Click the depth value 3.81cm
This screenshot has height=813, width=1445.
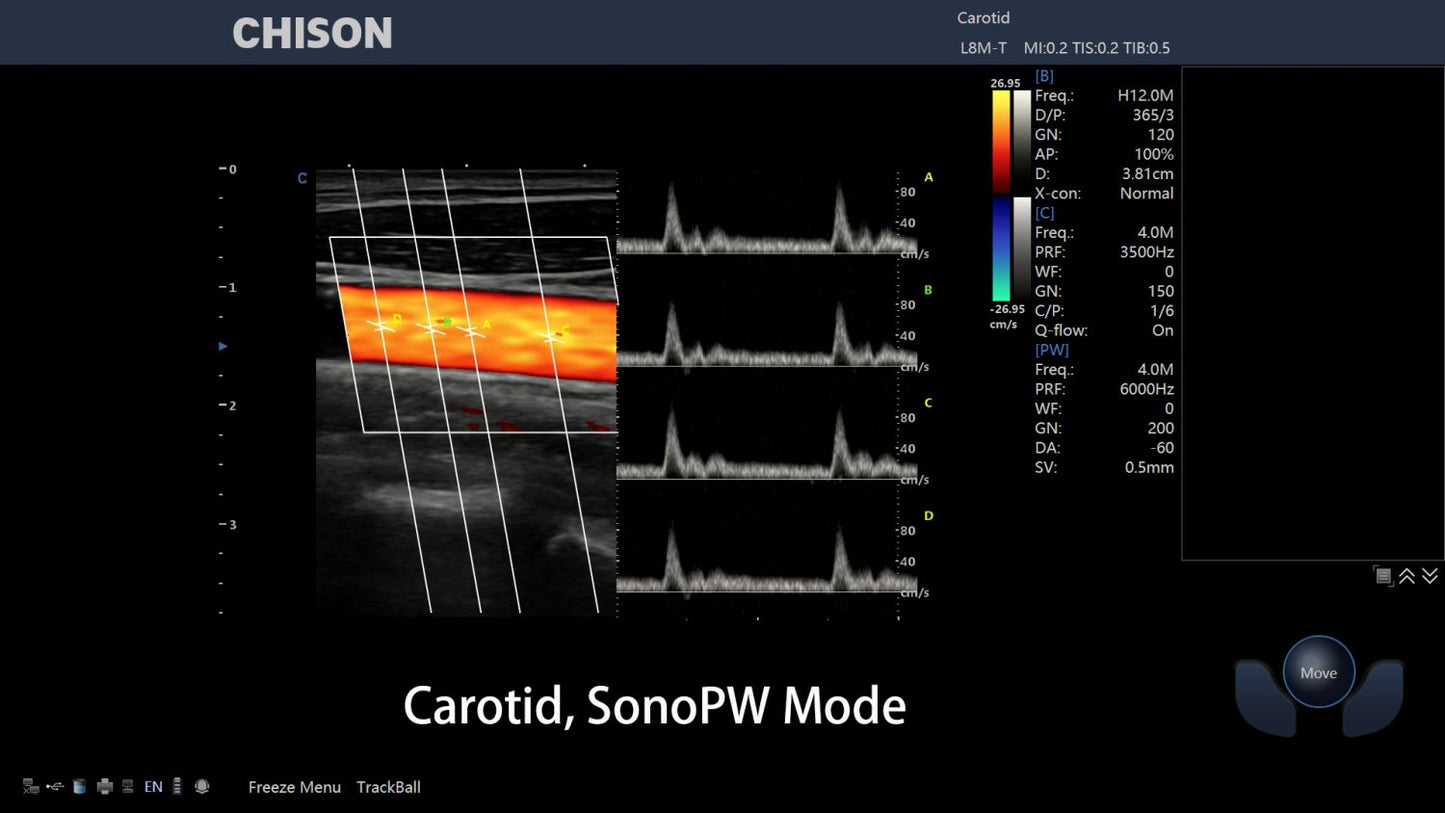pyautogui.click(x=1147, y=174)
